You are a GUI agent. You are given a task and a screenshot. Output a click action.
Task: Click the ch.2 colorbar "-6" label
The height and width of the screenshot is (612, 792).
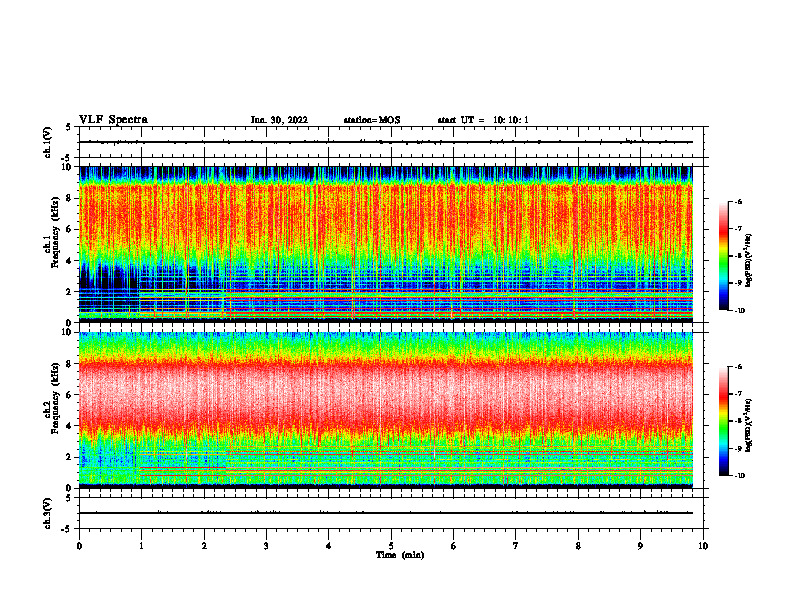point(738,367)
